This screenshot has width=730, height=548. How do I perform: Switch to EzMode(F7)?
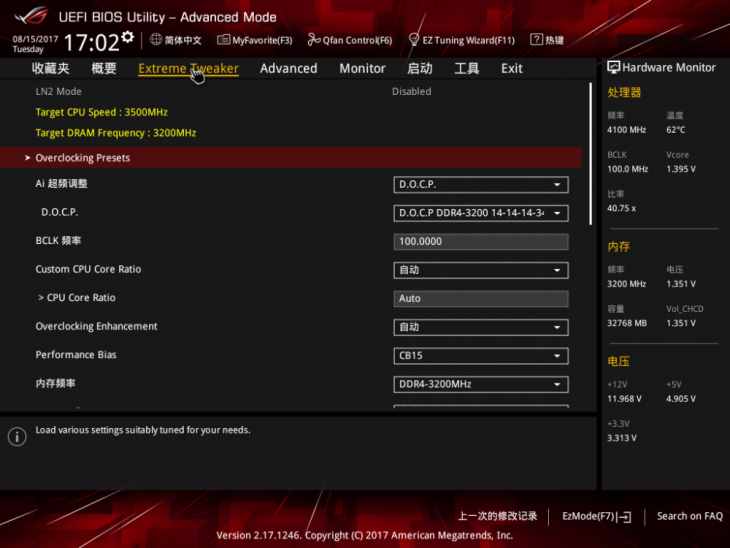click(597, 516)
